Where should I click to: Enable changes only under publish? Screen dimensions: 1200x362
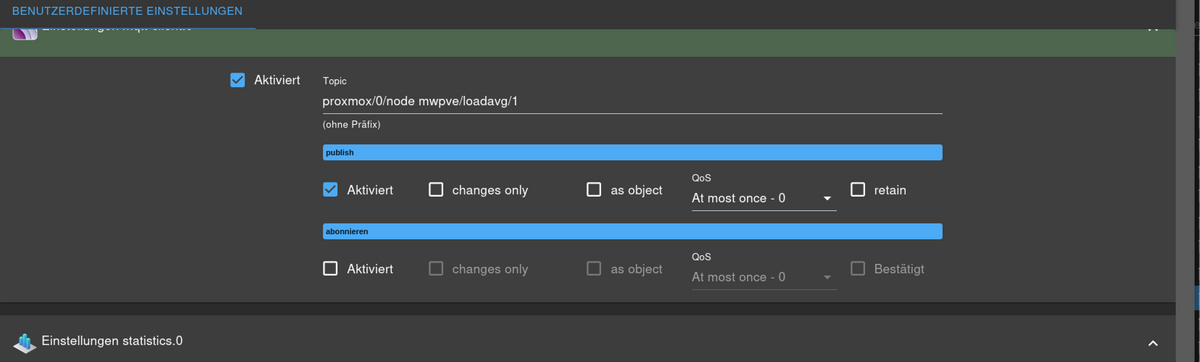coord(436,190)
